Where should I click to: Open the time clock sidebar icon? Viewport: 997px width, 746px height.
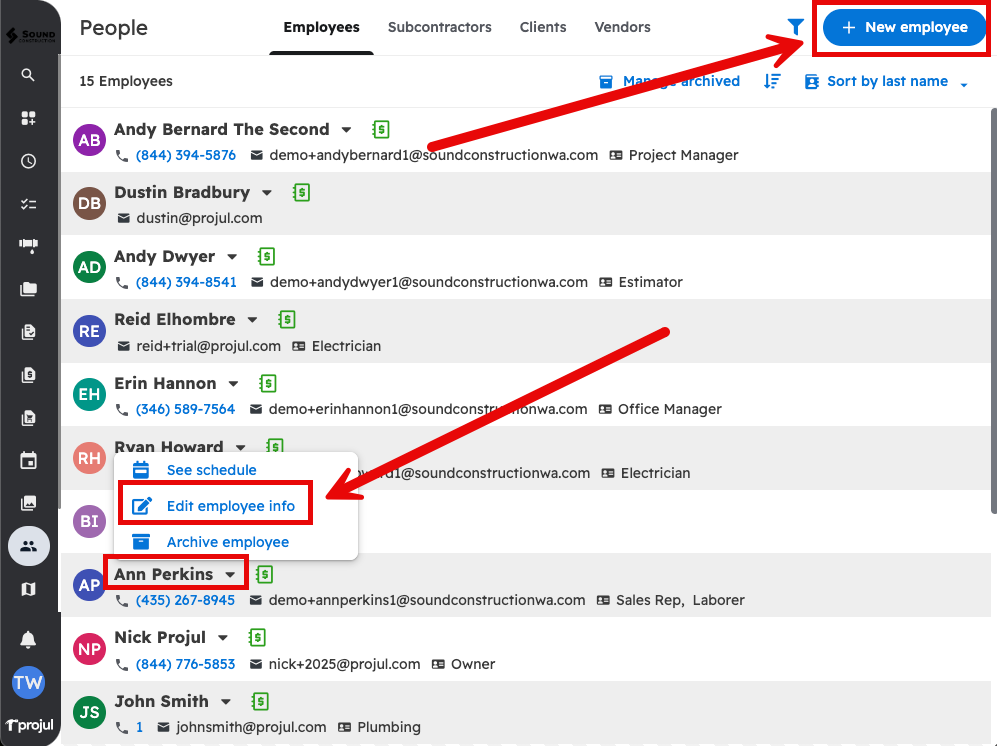pyautogui.click(x=28, y=161)
